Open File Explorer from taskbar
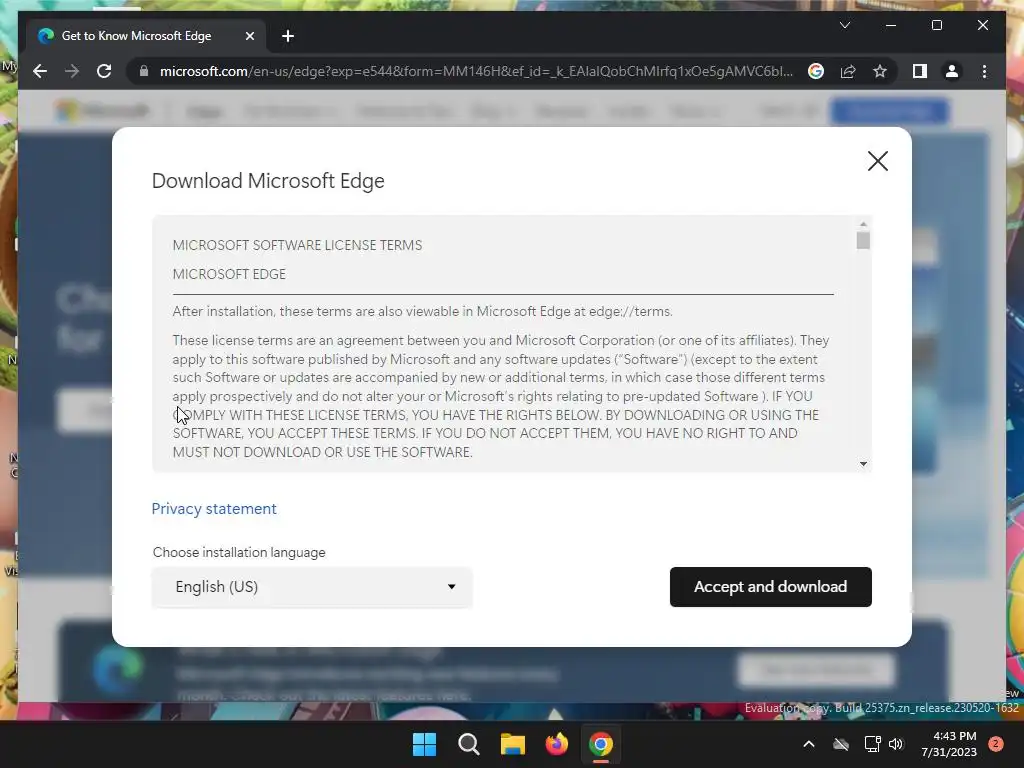The width and height of the screenshot is (1024, 768). 513,744
